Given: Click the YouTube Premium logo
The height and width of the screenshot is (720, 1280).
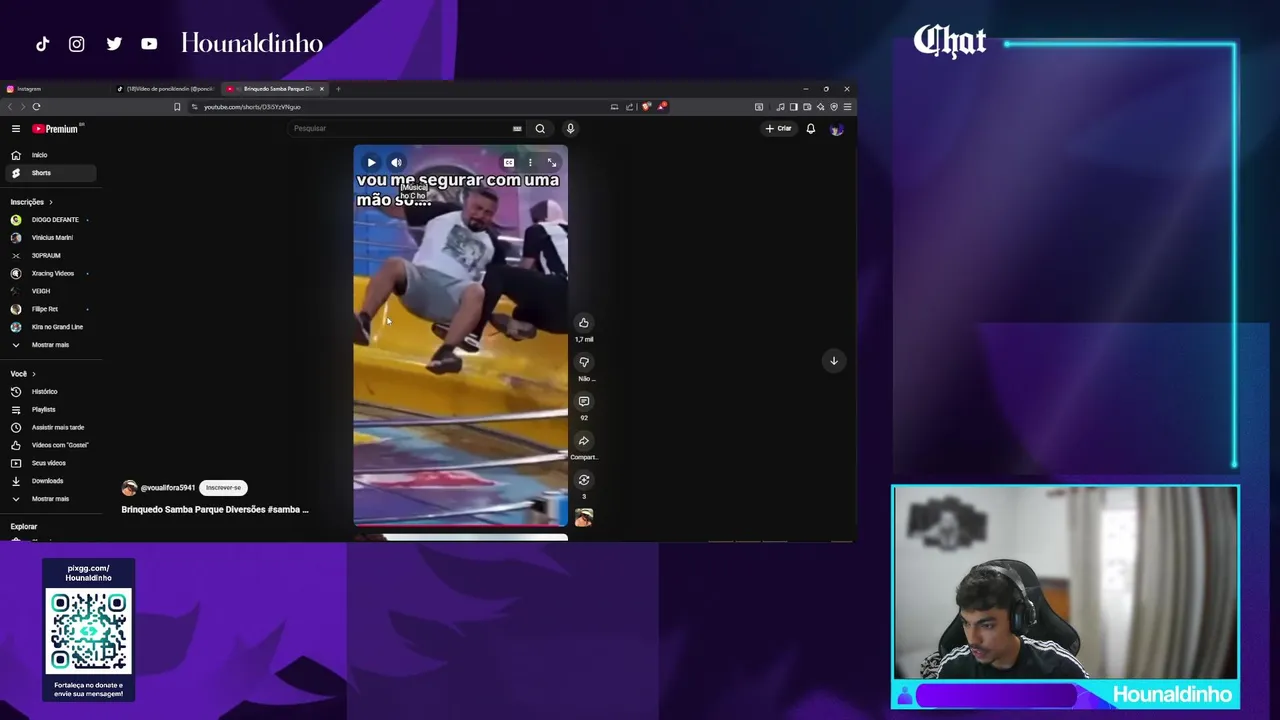Looking at the screenshot, I should 55,129.
